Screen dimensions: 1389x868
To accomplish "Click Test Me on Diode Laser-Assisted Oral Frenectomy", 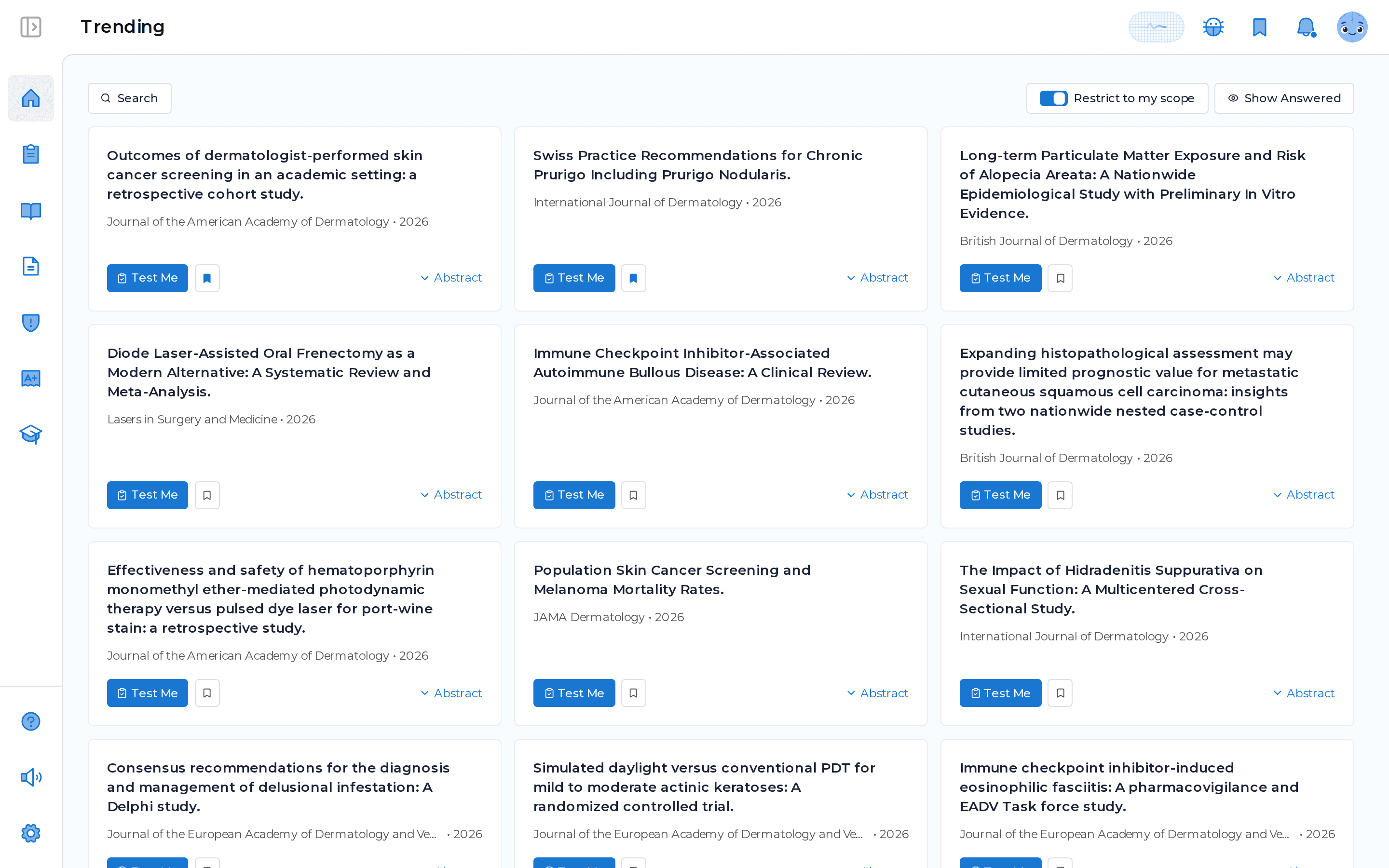I will pyautogui.click(x=148, y=495).
